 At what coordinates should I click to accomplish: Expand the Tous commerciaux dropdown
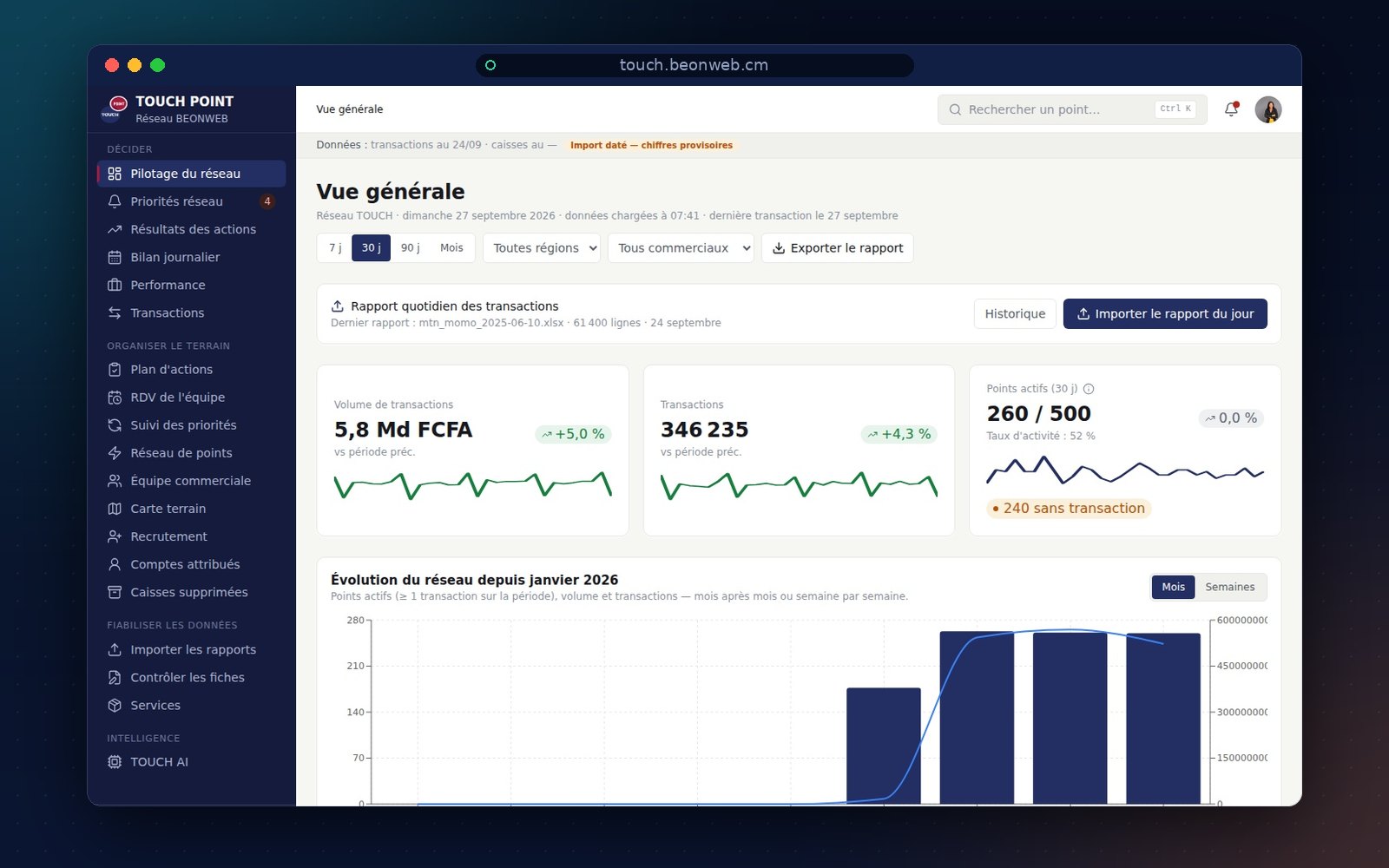coord(681,248)
